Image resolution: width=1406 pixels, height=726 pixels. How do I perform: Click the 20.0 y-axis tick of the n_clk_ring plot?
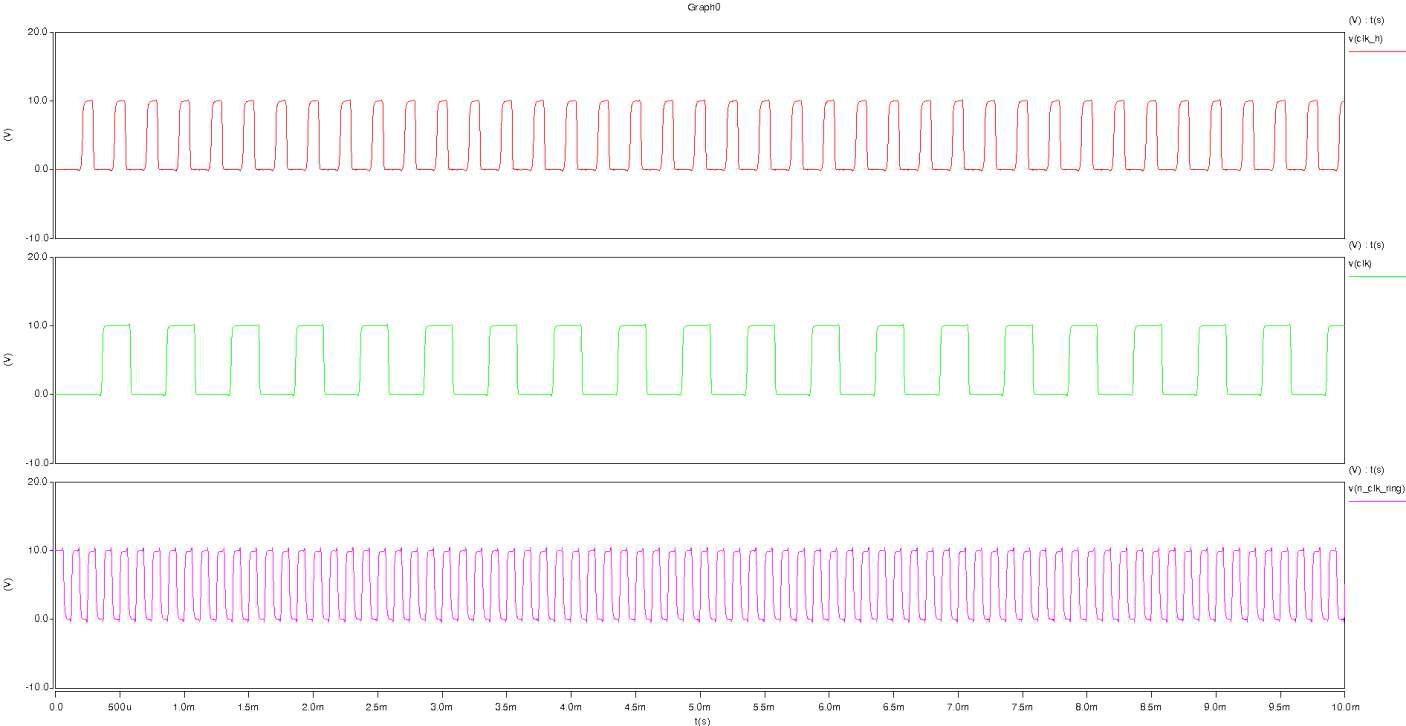(37, 482)
